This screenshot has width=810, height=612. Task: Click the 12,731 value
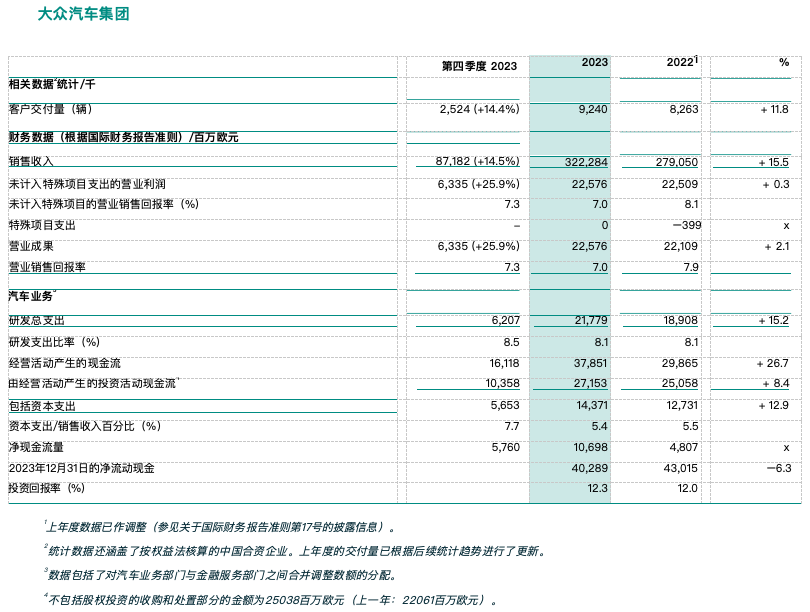(x=682, y=405)
